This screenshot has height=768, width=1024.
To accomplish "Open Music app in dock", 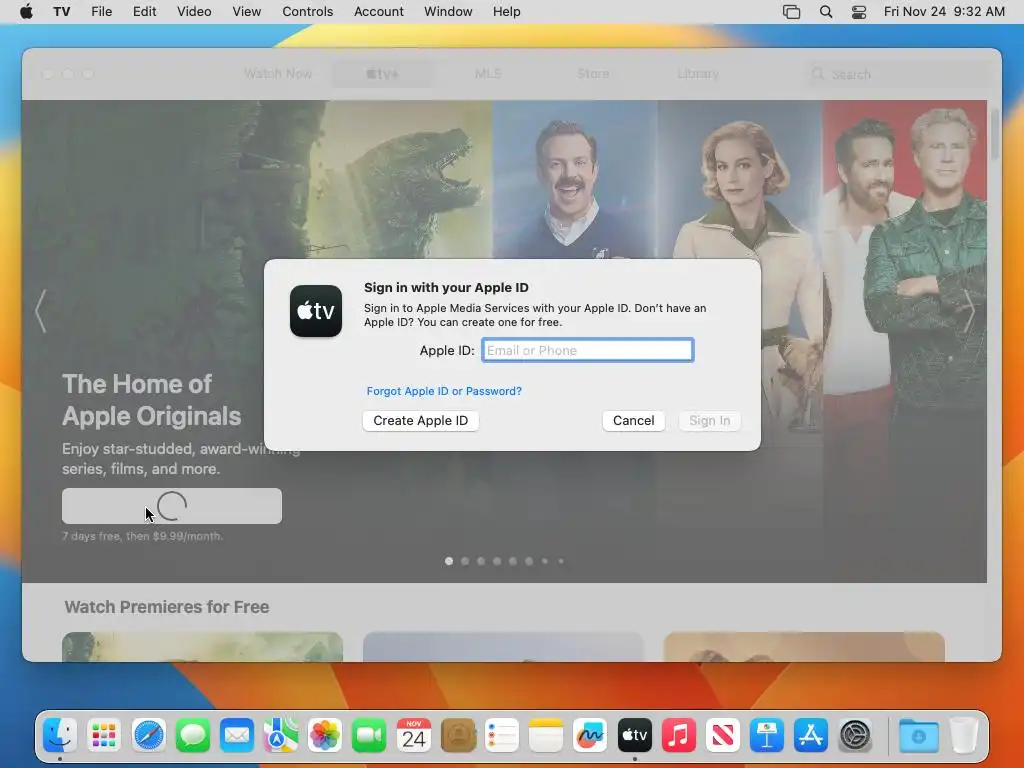I will pos(679,735).
